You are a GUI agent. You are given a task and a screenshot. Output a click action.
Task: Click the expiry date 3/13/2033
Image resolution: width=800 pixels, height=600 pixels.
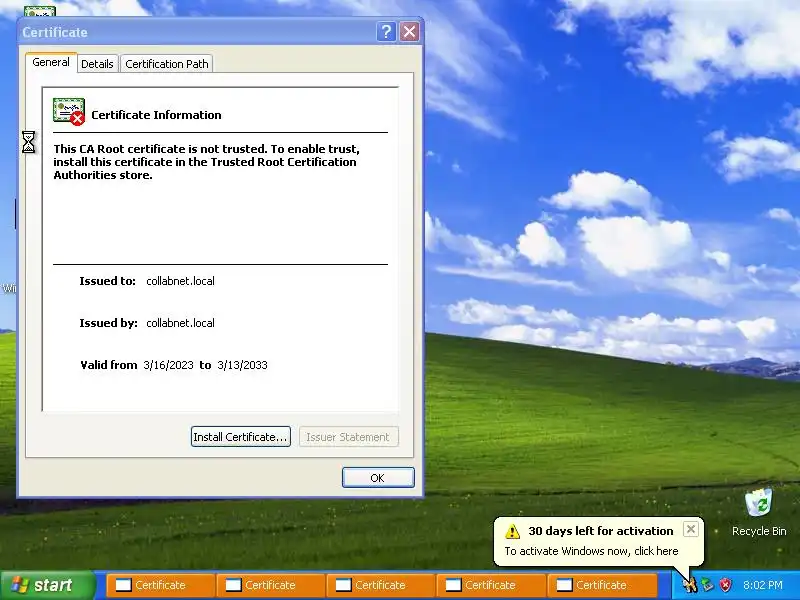(x=242, y=365)
